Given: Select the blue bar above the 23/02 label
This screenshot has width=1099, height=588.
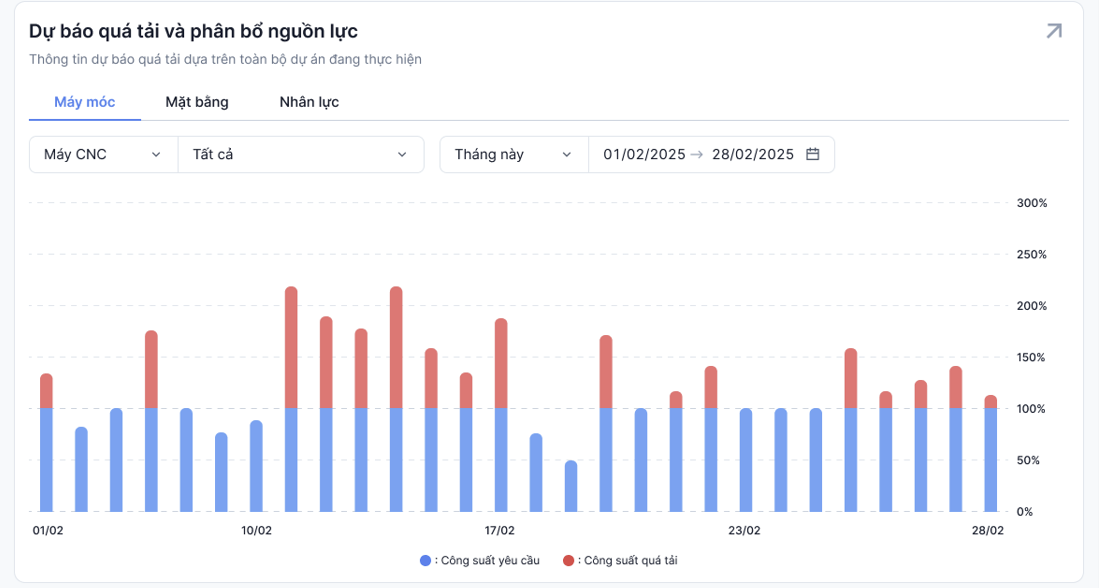Looking at the screenshot, I should point(746,460).
